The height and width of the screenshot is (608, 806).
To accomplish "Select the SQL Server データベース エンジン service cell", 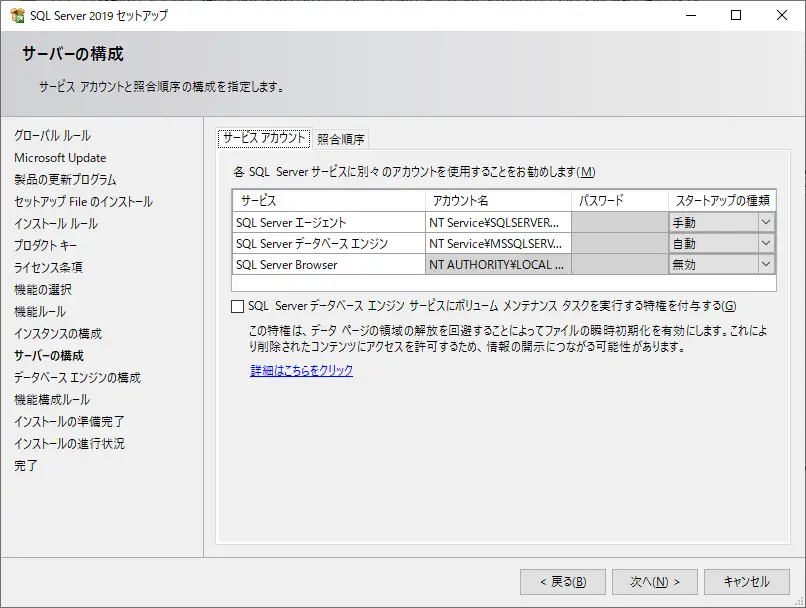I will click(x=328, y=244).
